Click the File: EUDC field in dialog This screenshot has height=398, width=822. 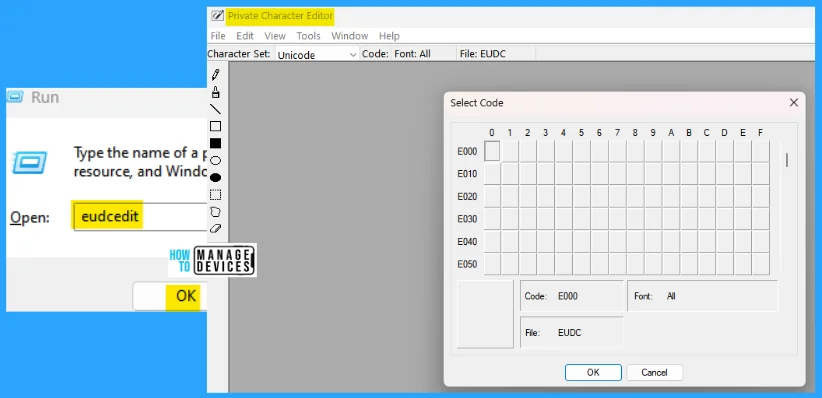pos(571,332)
